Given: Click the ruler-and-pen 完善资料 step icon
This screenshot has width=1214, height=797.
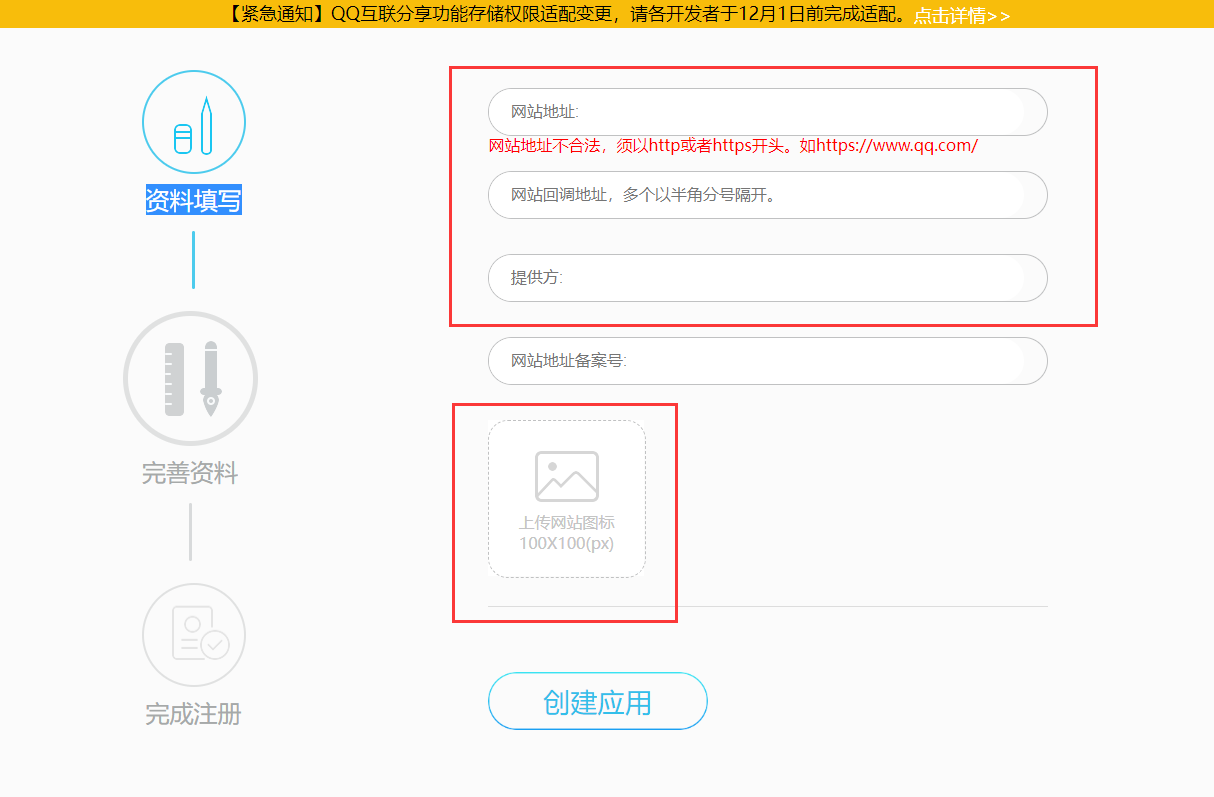Looking at the screenshot, I should click(190, 379).
